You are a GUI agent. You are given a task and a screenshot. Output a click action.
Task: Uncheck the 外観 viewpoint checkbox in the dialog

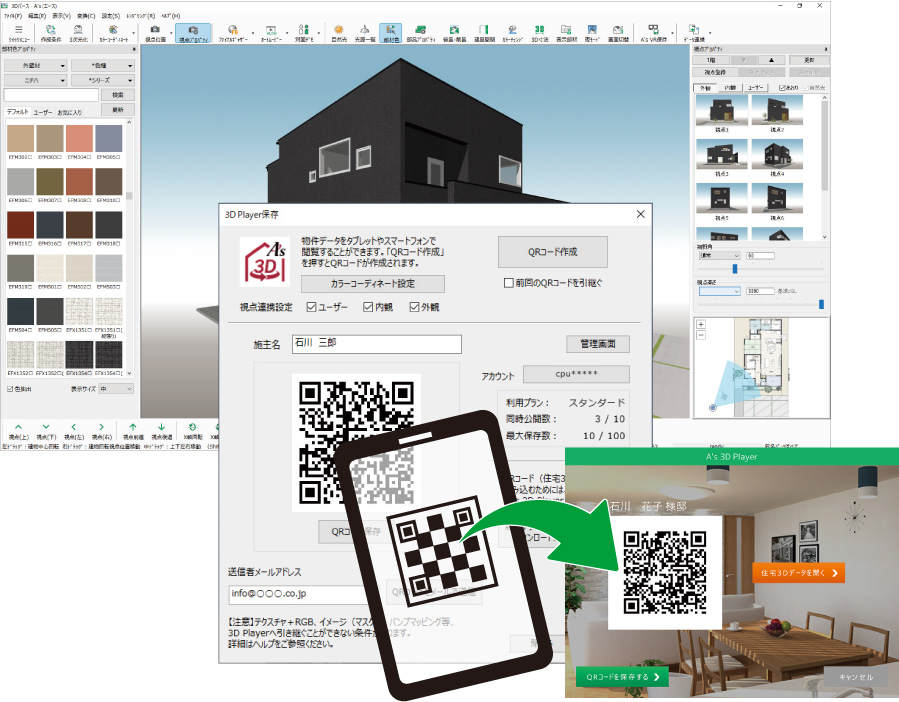pyautogui.click(x=414, y=307)
